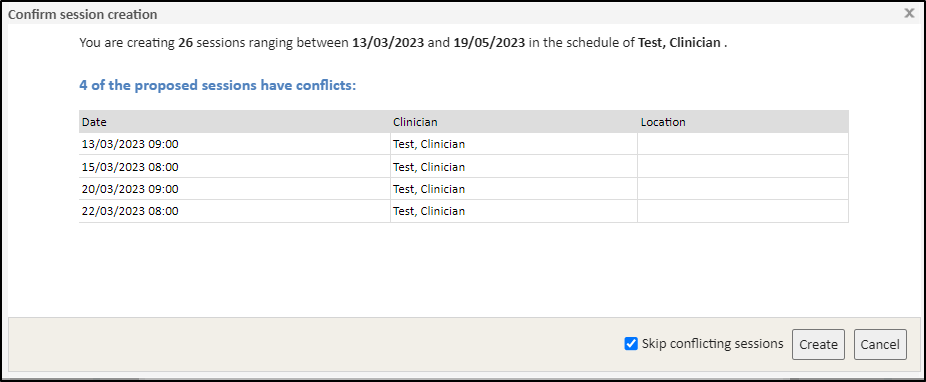
Task: Select the 20/03/2023 09:00 date cell
Action: tap(234, 189)
